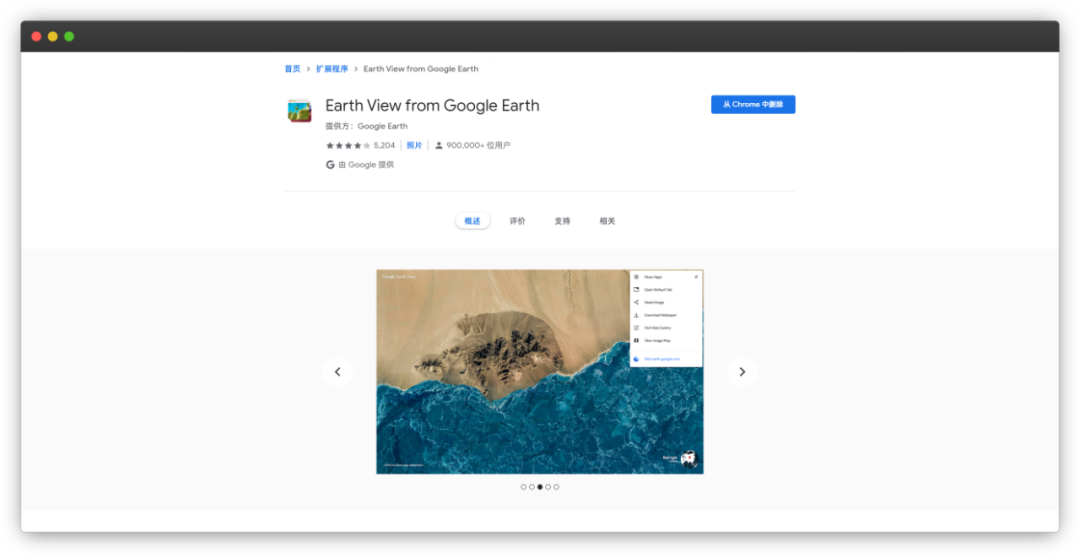Screen dimensions: 1080x553
Task: Switch to the 评价 tab
Action: 517,221
